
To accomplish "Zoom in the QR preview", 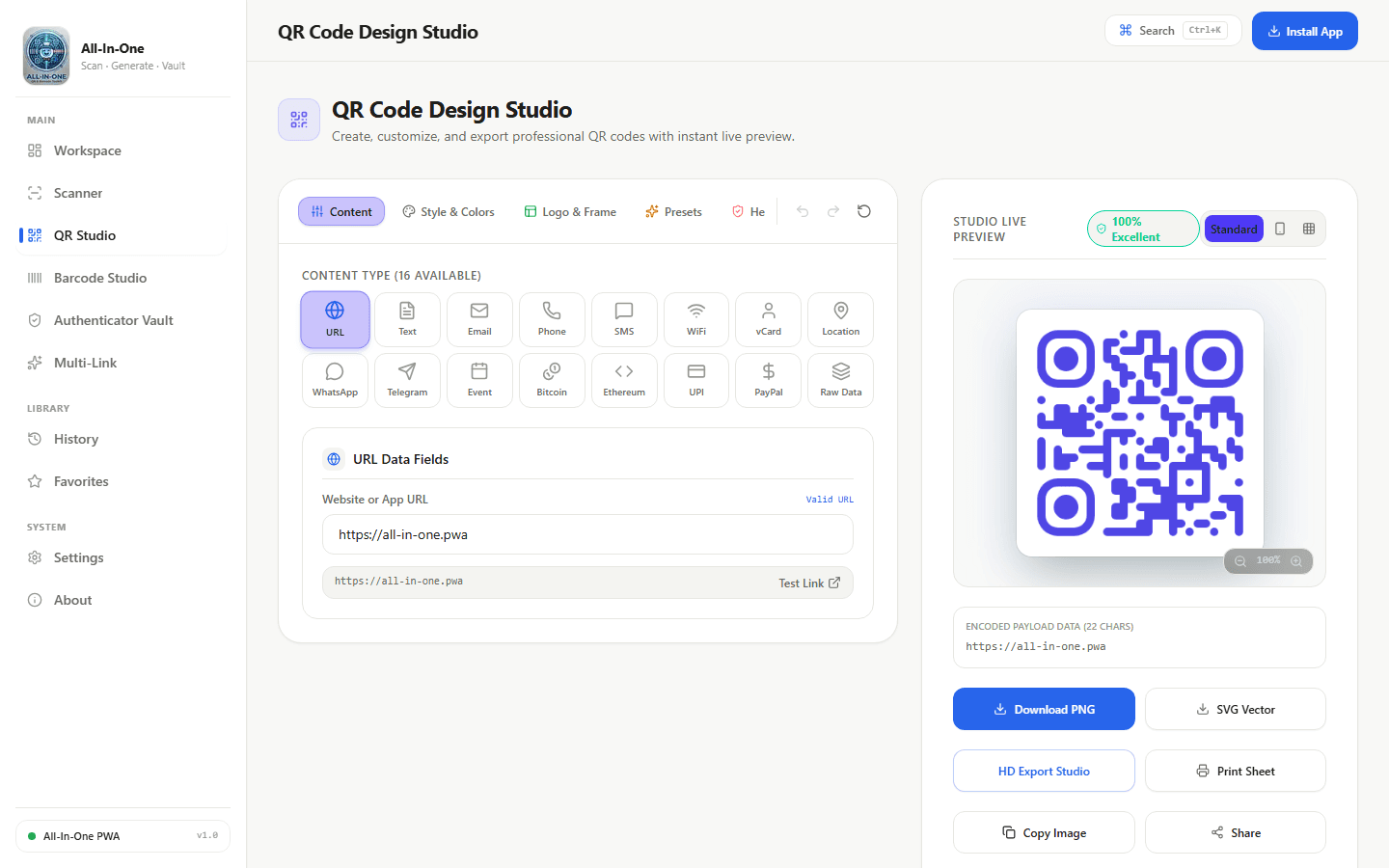I will point(1296,561).
